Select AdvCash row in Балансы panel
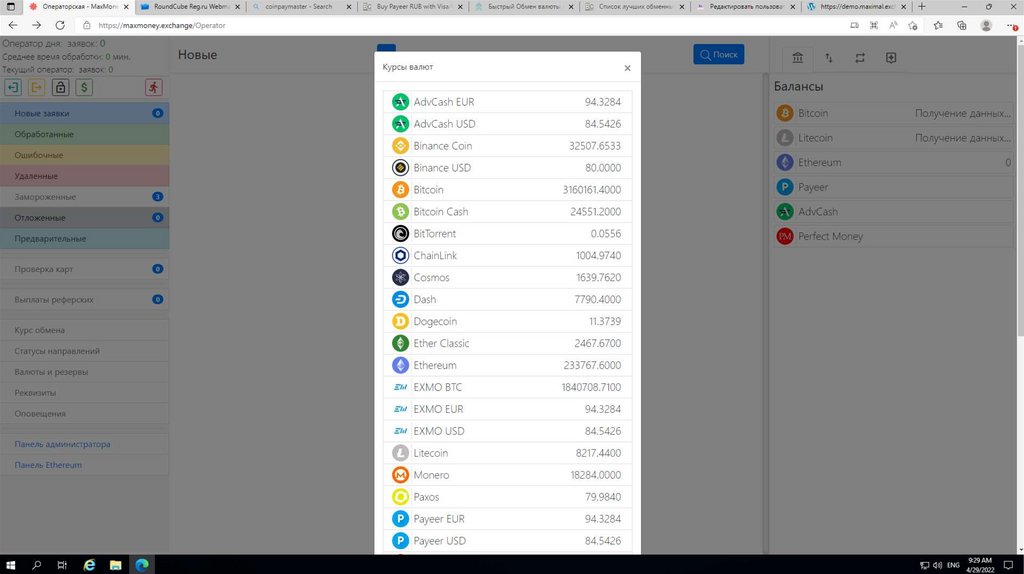 tap(893, 212)
